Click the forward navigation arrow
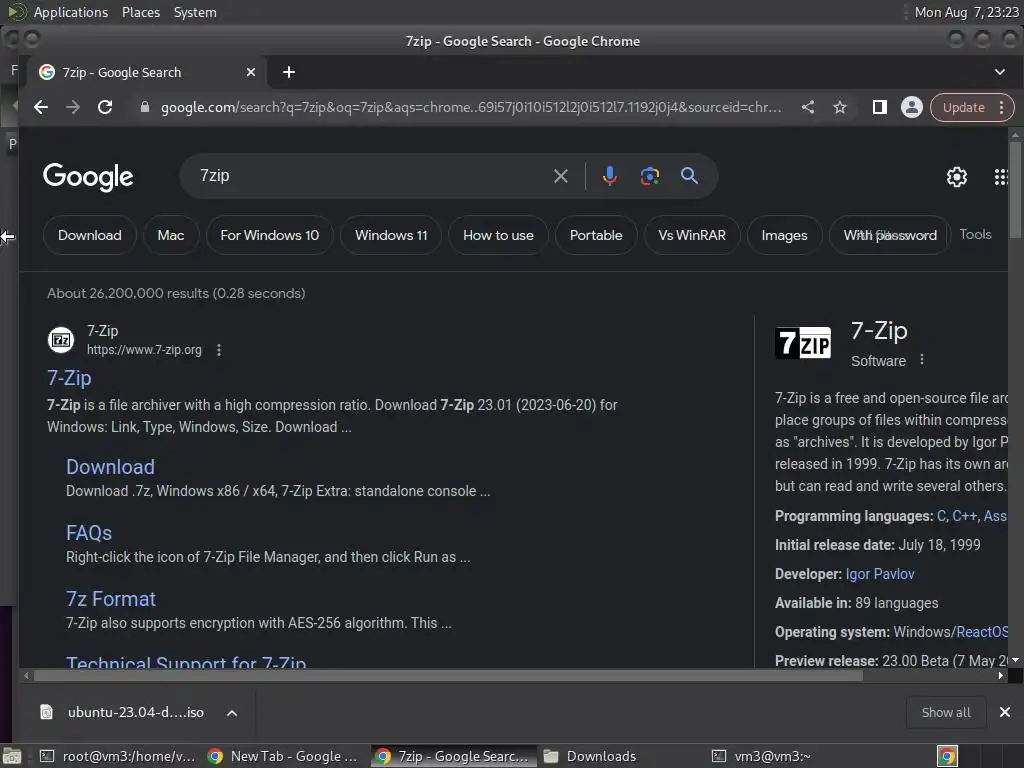1024x768 pixels. (72, 107)
